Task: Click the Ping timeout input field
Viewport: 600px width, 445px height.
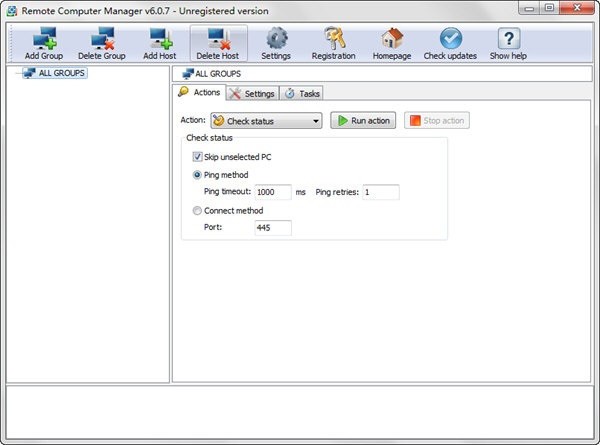Action: (272, 192)
